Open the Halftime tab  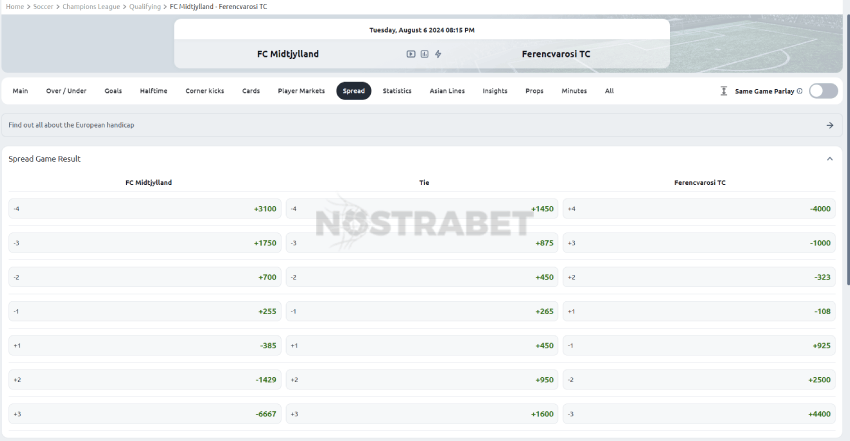coord(153,91)
